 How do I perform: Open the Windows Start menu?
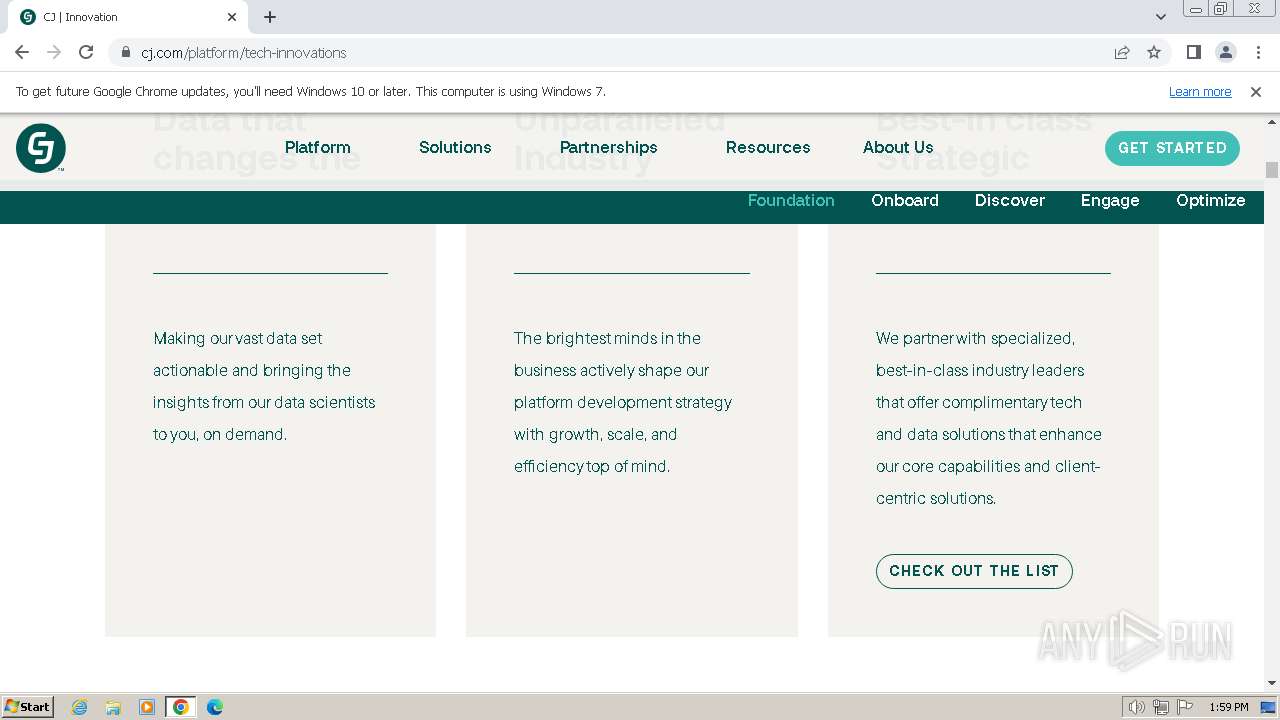(27, 707)
